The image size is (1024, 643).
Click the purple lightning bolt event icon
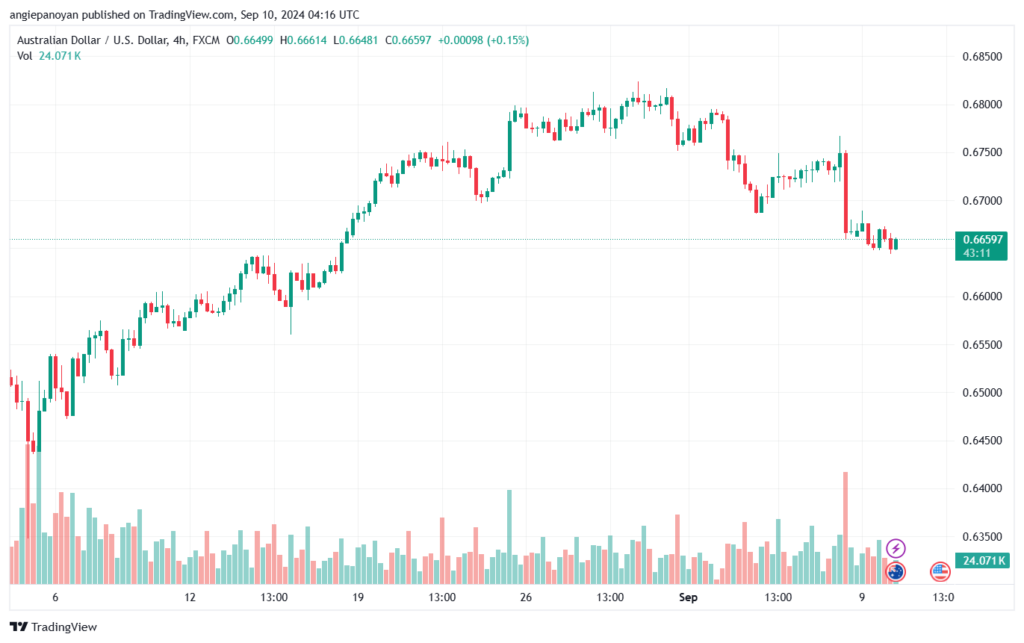coord(896,548)
